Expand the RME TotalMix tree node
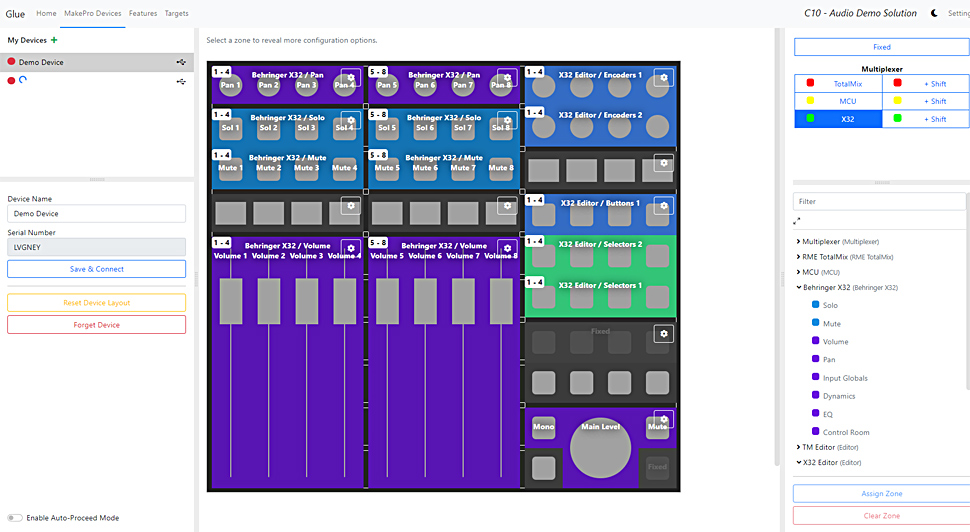Image resolution: width=970 pixels, height=532 pixels. [x=798, y=257]
